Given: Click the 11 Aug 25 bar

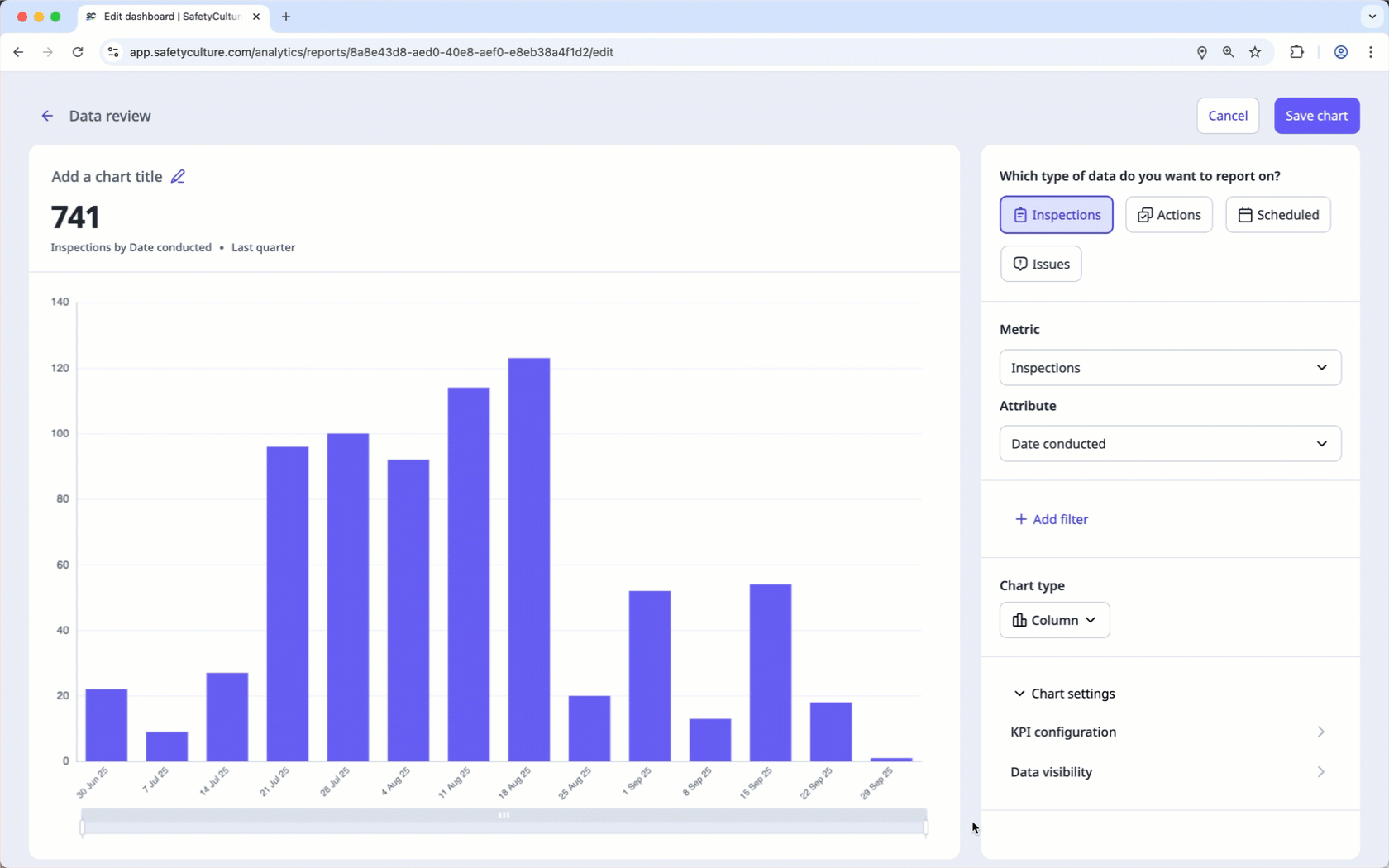Looking at the screenshot, I should [x=469, y=575].
